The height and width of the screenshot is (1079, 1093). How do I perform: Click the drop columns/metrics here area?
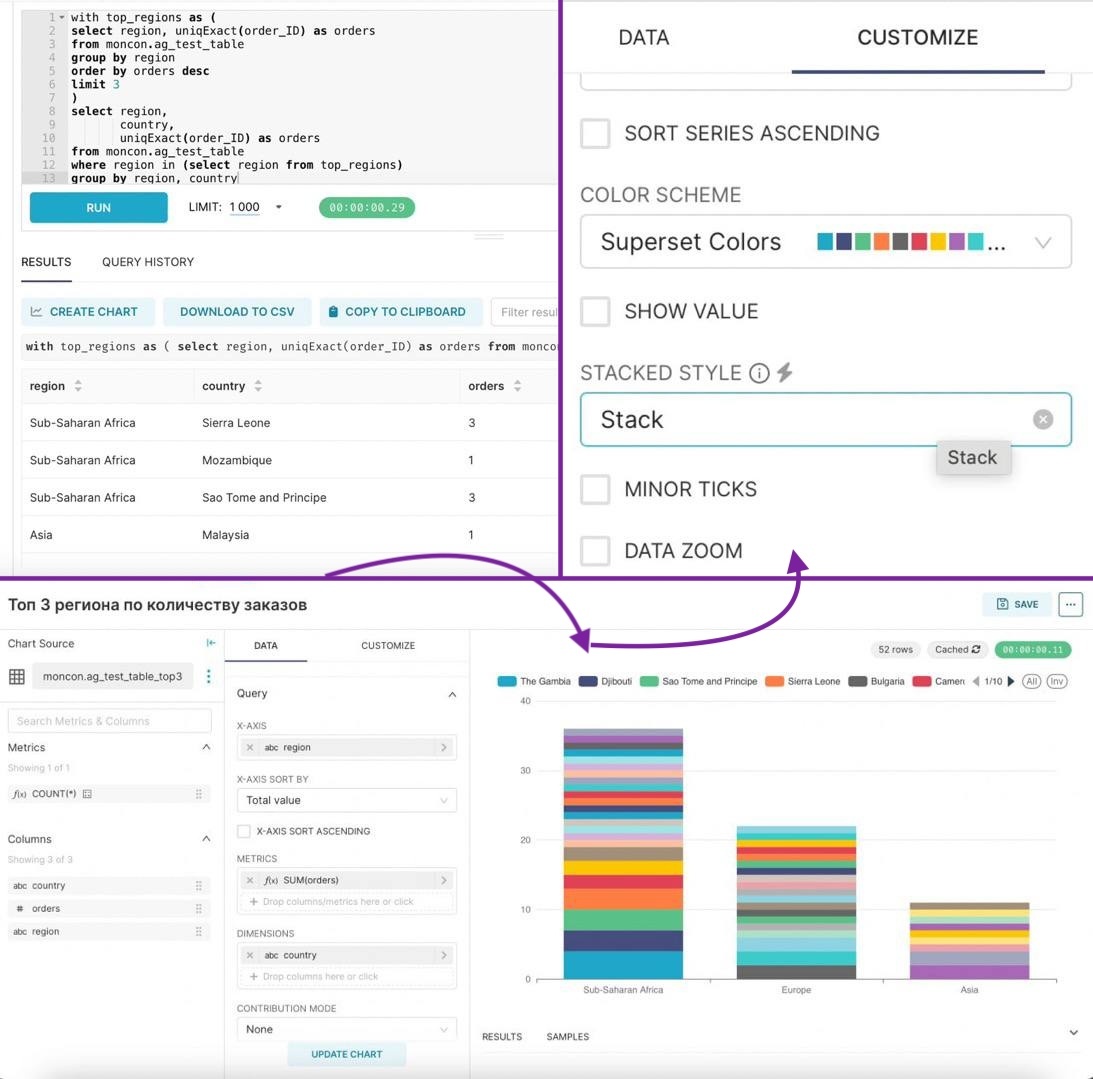tap(346, 902)
